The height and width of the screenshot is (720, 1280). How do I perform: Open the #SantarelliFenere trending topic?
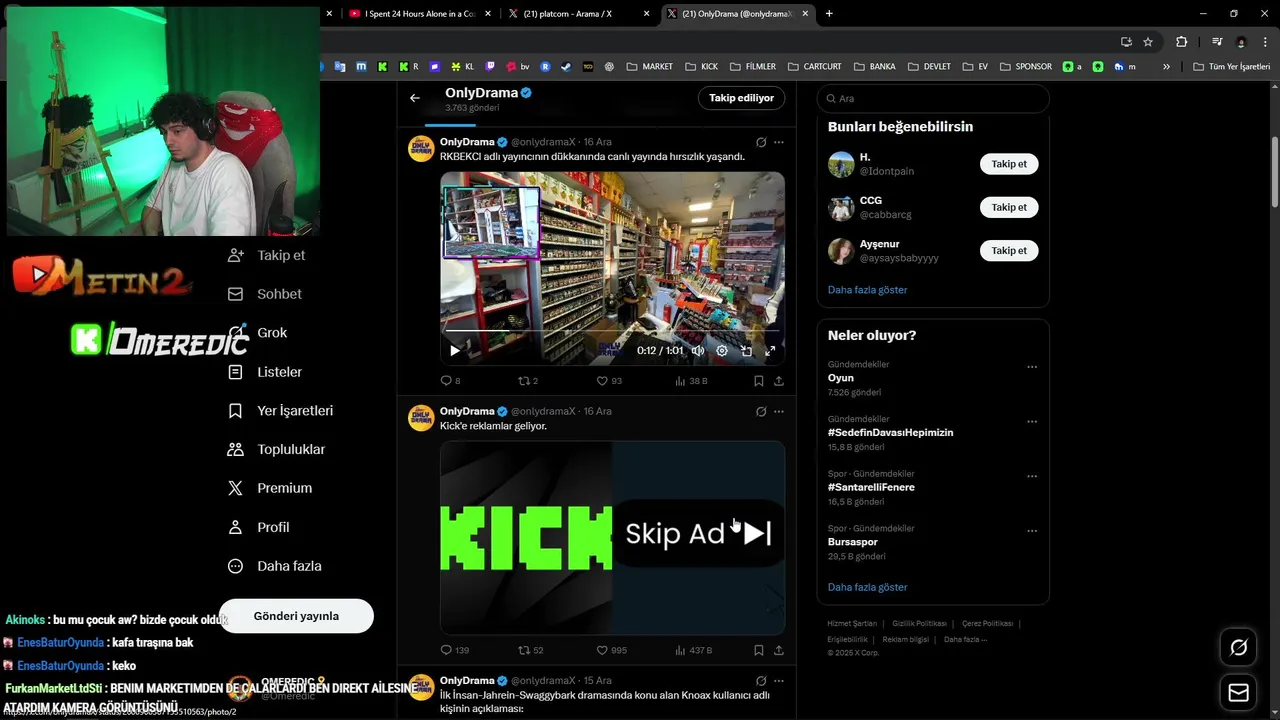[x=871, y=487]
